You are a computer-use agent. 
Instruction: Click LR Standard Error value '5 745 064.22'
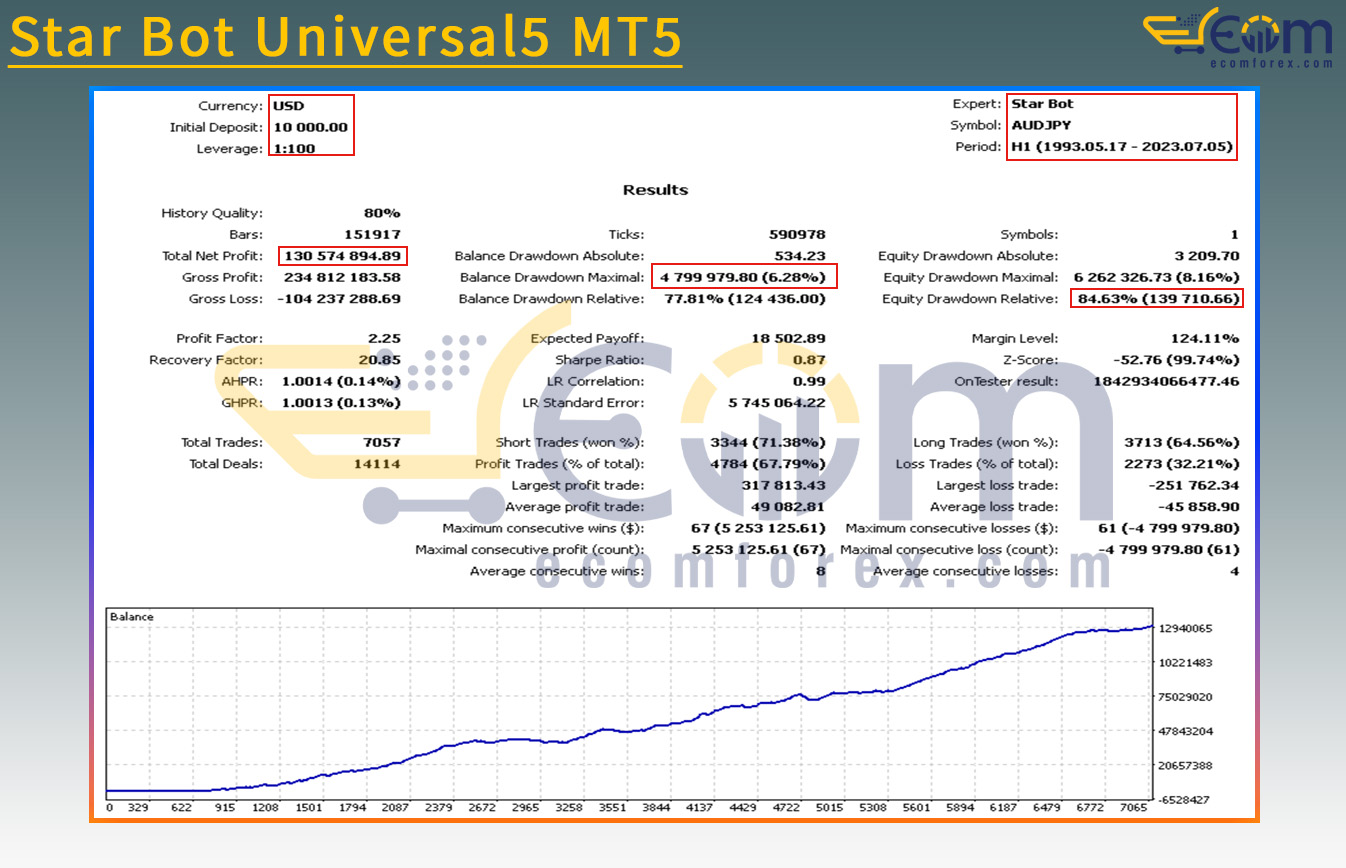click(779, 403)
